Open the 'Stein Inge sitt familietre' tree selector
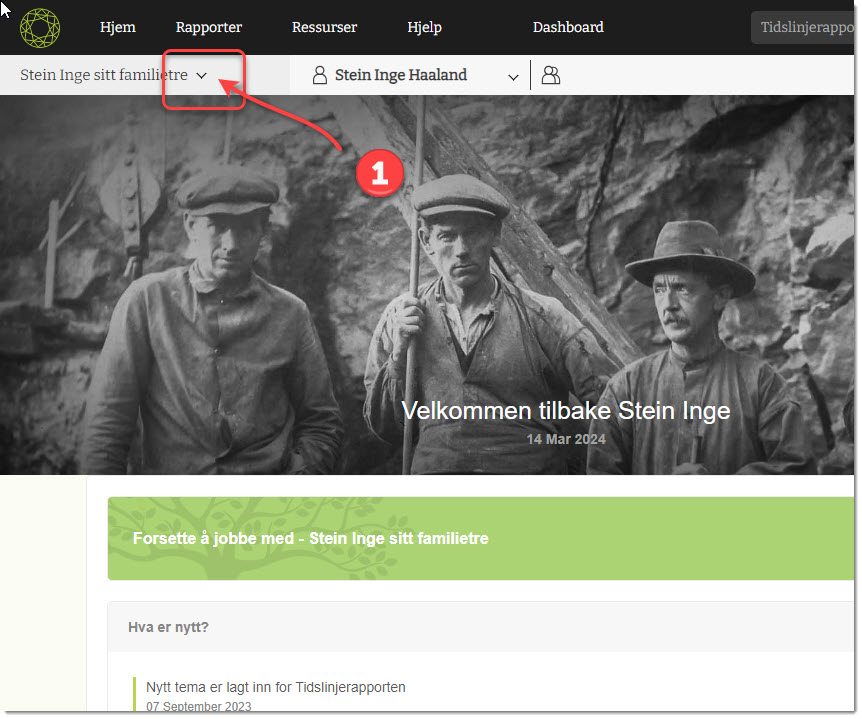Screen dimensions: 862x719 (x=104, y=75)
